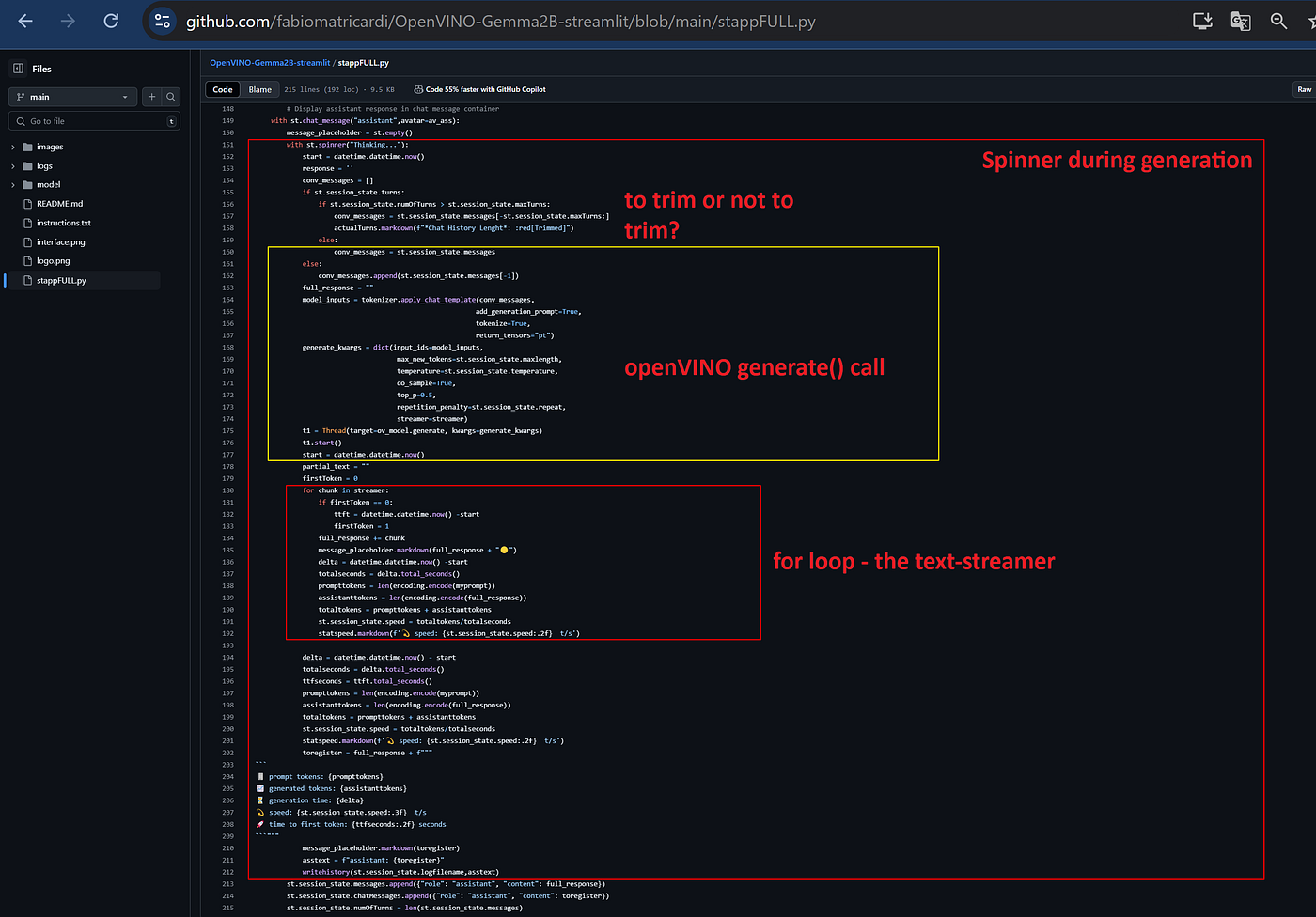Click the stappFULL.py breadcrumb text
This screenshot has height=917, width=1316.
(x=363, y=63)
